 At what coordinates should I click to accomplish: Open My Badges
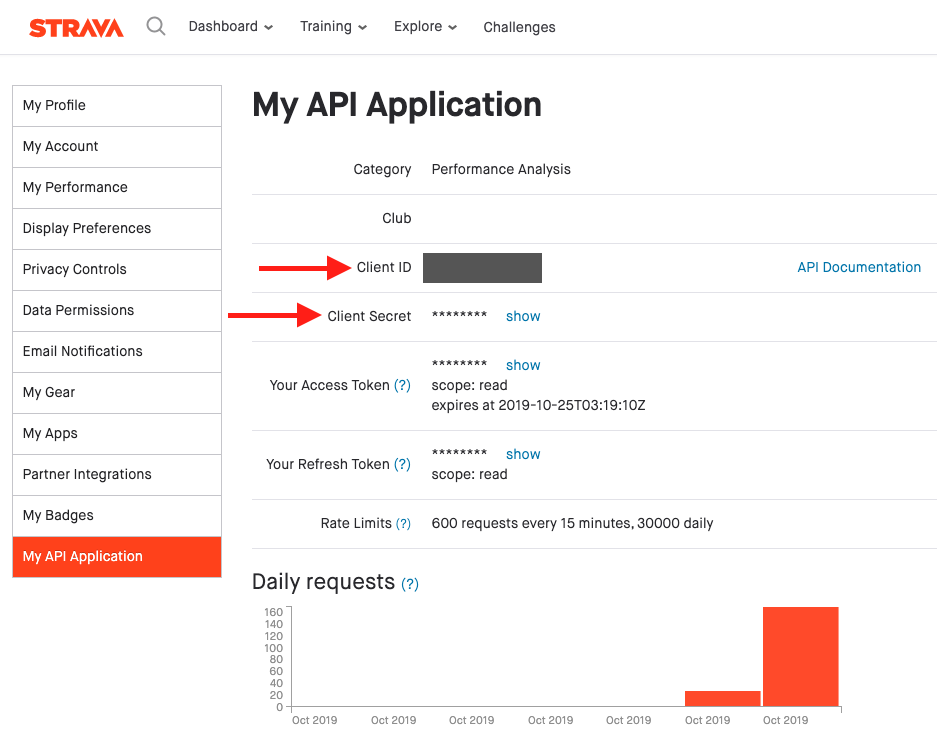coord(117,516)
